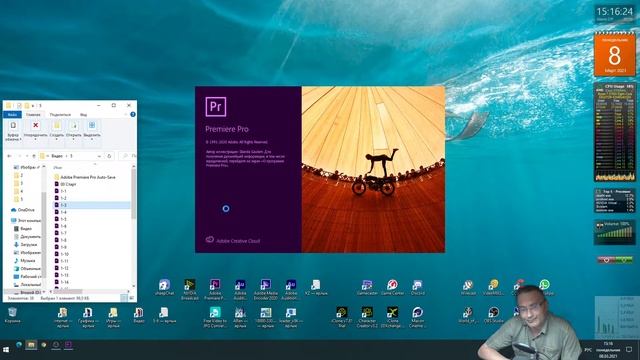Select the Discord desktop shortcut
The width and height of the screenshot is (640, 360).
pyautogui.click(x=417, y=287)
